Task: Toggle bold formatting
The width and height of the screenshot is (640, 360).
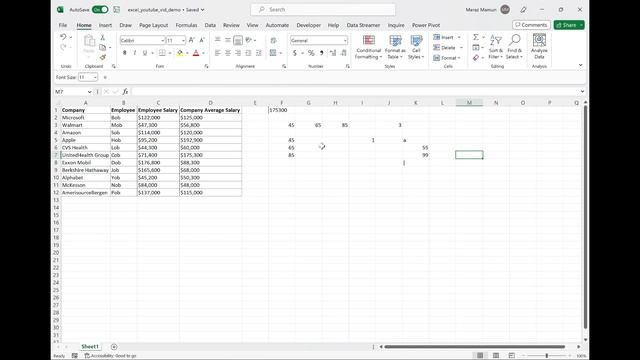Action: tap(124, 53)
